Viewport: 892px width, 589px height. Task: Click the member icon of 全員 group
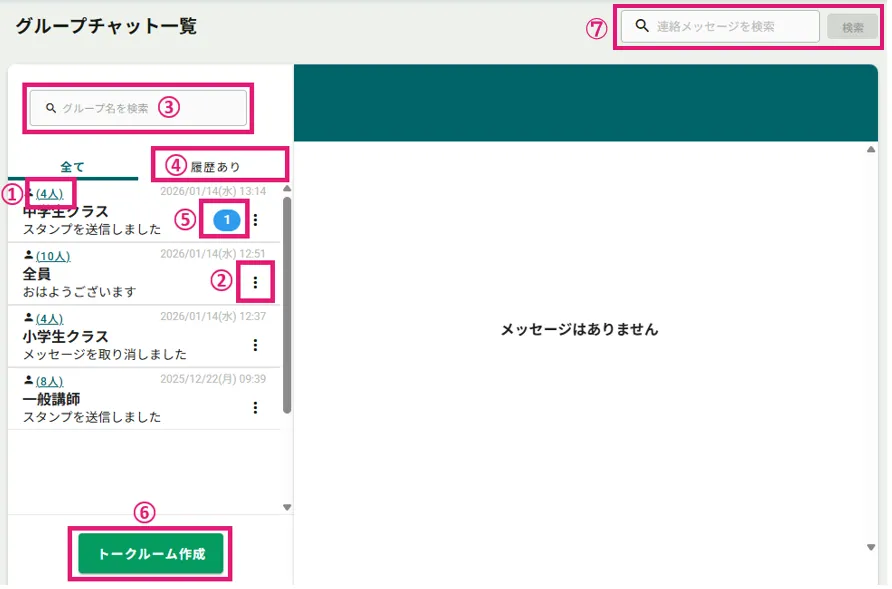29,256
